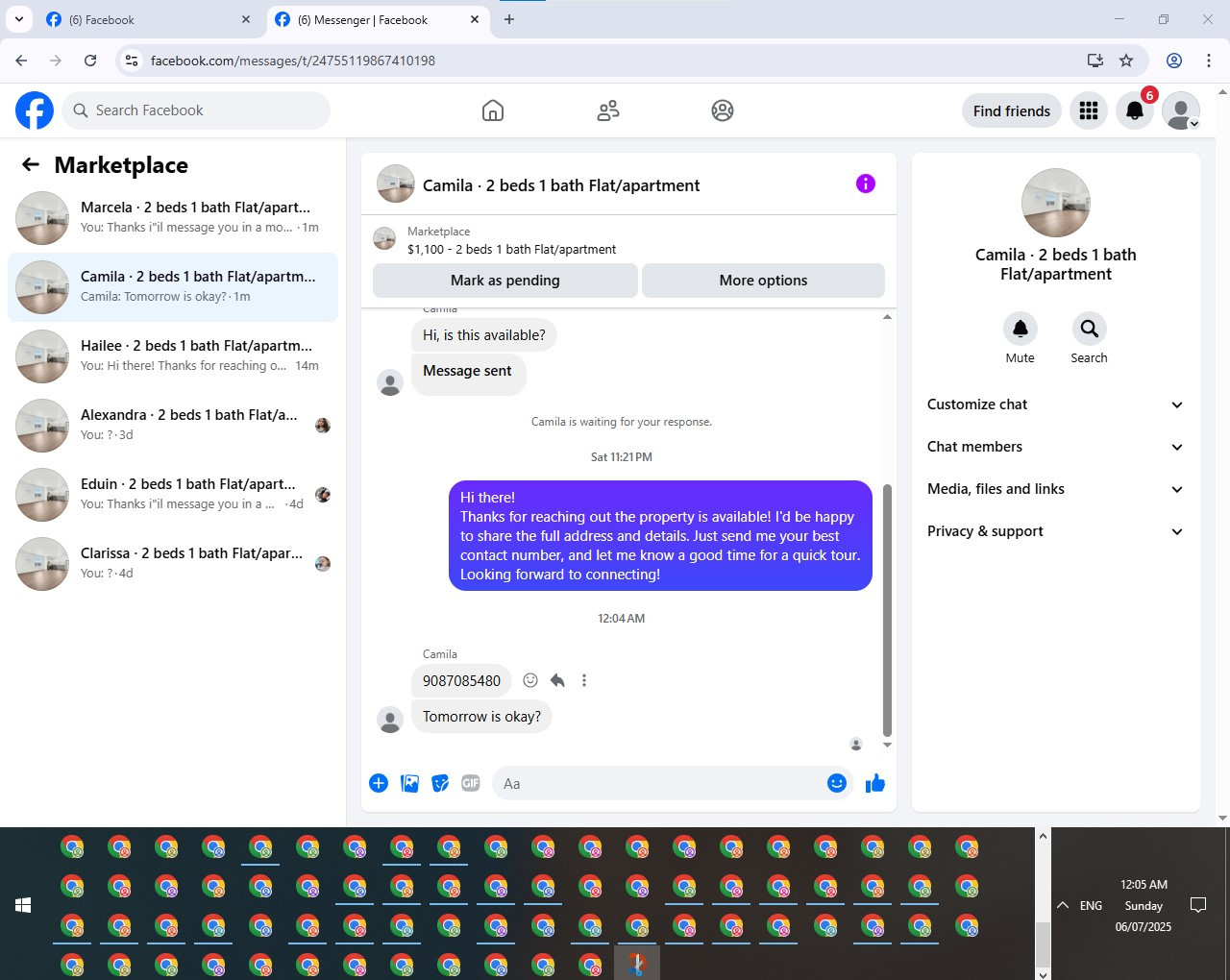
Task: Open Chrome profile icon
Action: (x=1174, y=61)
